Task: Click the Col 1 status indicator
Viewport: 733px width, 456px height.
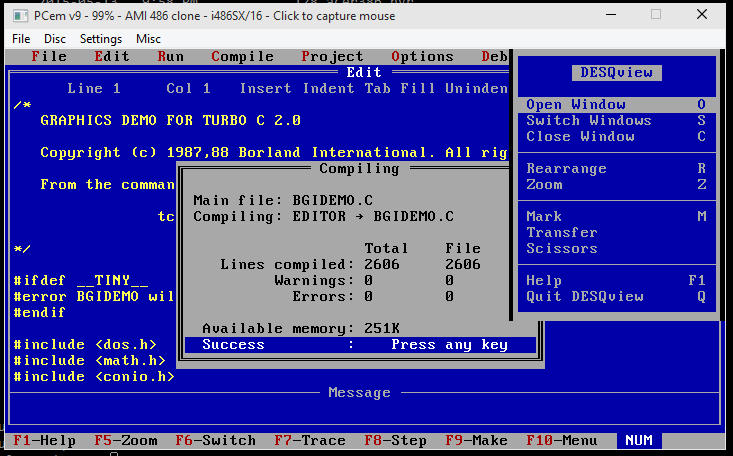Action: 188,88
